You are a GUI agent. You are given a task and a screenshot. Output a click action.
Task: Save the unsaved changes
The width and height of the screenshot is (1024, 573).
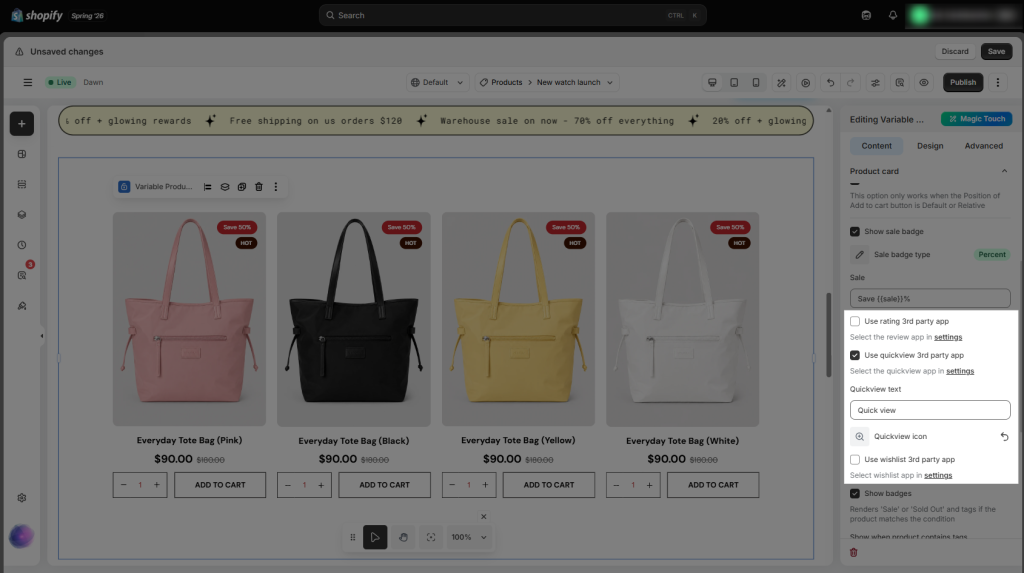tap(997, 52)
